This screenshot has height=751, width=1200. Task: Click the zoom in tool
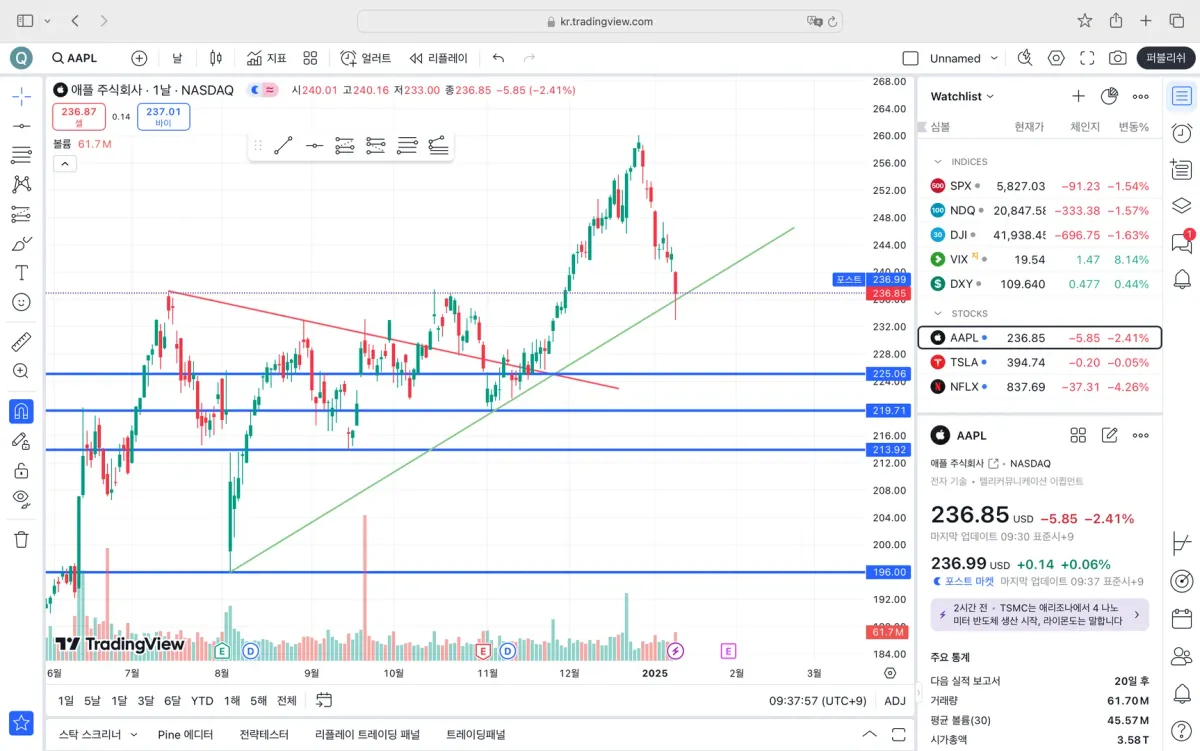(21, 371)
